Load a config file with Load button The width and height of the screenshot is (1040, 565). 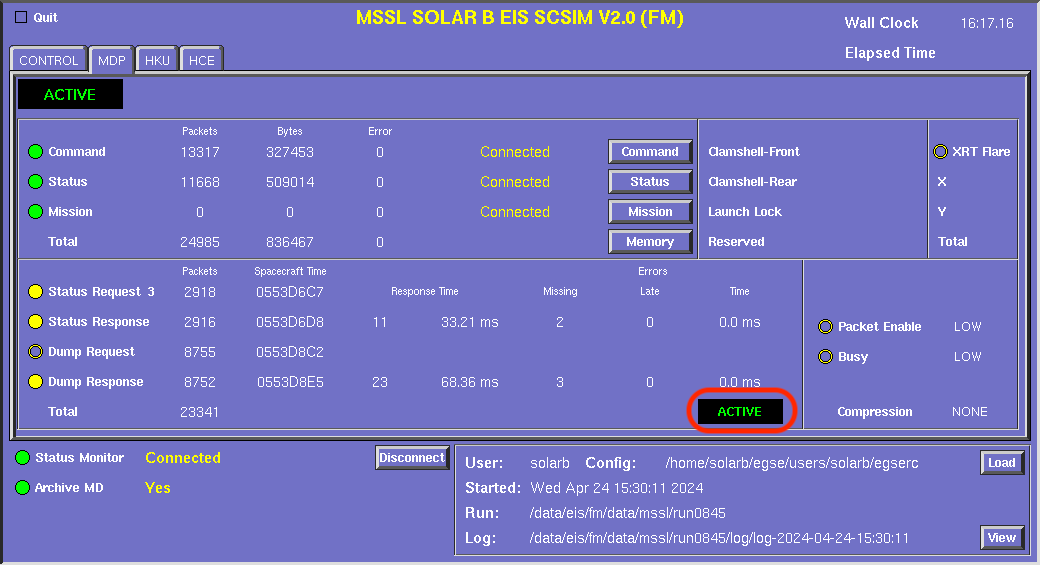coord(1002,462)
